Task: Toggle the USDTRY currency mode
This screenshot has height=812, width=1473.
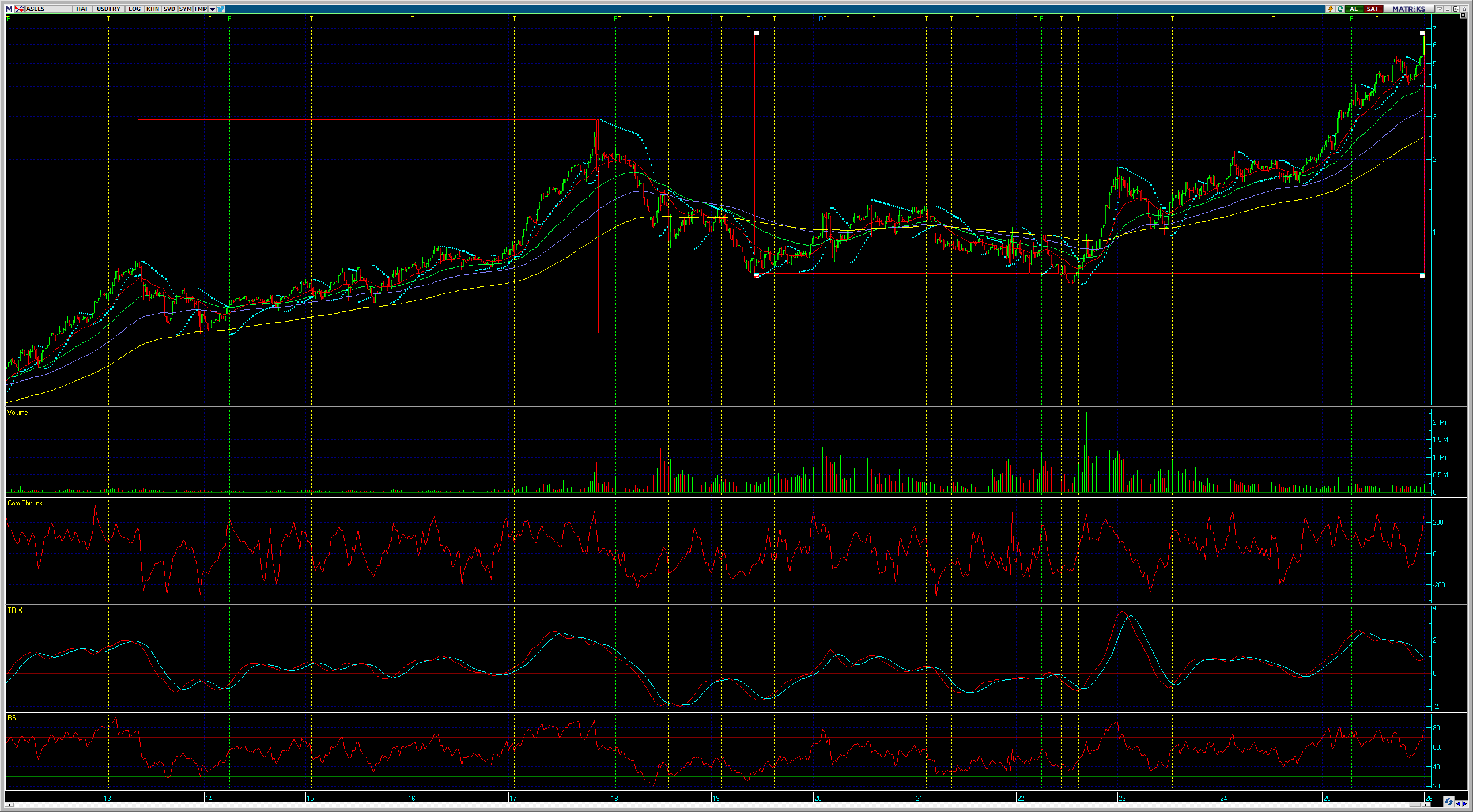Action: 108,9
